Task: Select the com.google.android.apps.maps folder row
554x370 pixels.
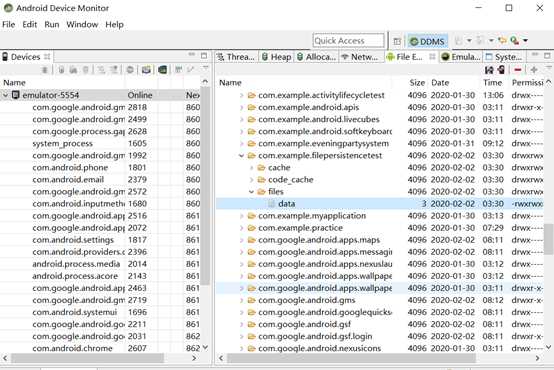Action: [x=380, y=240]
